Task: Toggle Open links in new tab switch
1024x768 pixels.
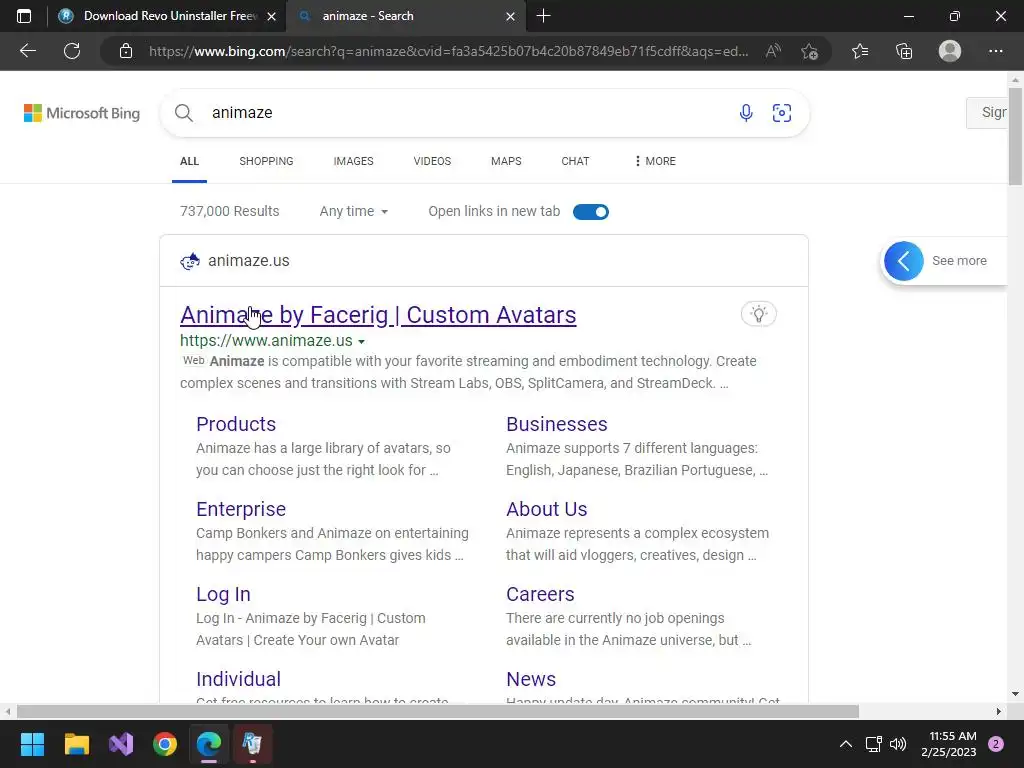Action: point(590,212)
